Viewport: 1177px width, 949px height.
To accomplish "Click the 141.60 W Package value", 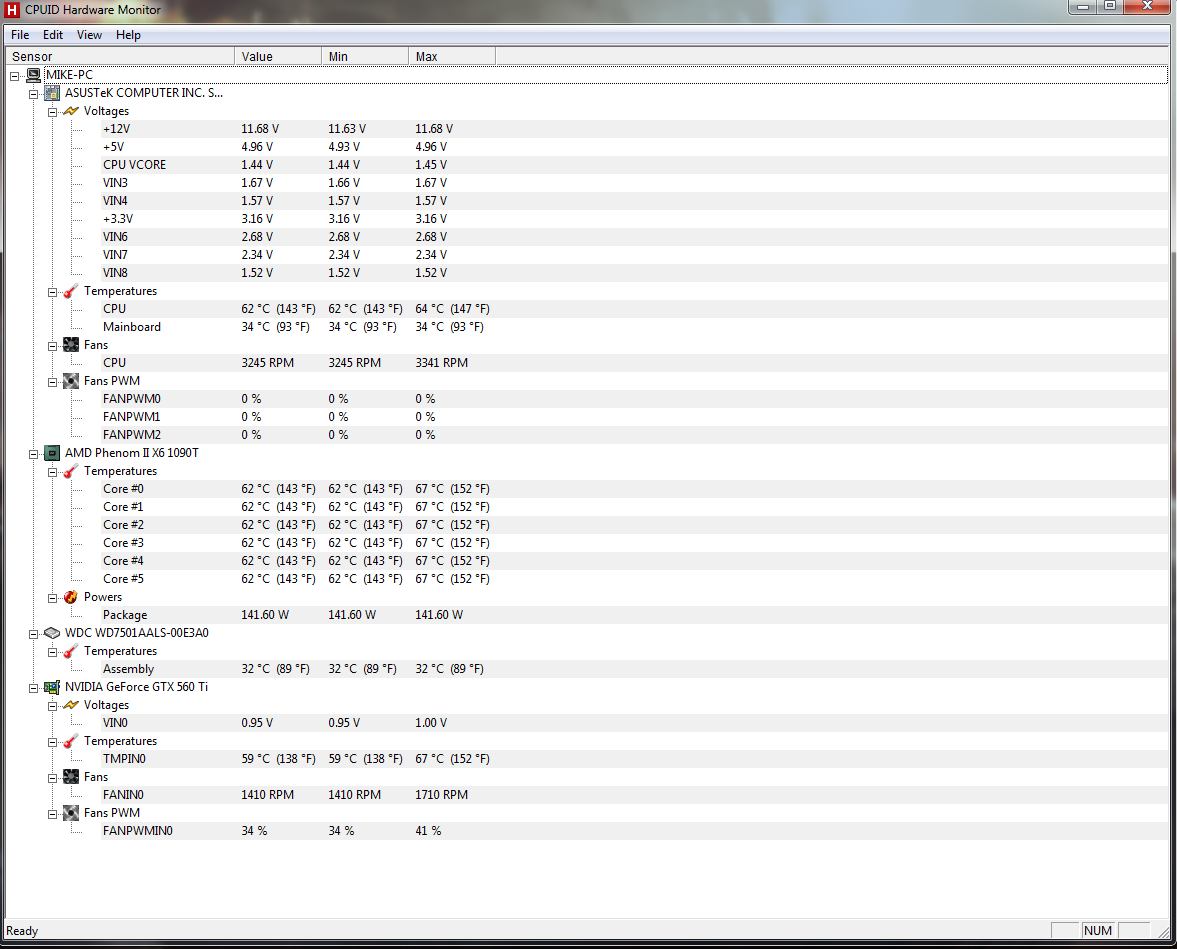I will (x=265, y=615).
